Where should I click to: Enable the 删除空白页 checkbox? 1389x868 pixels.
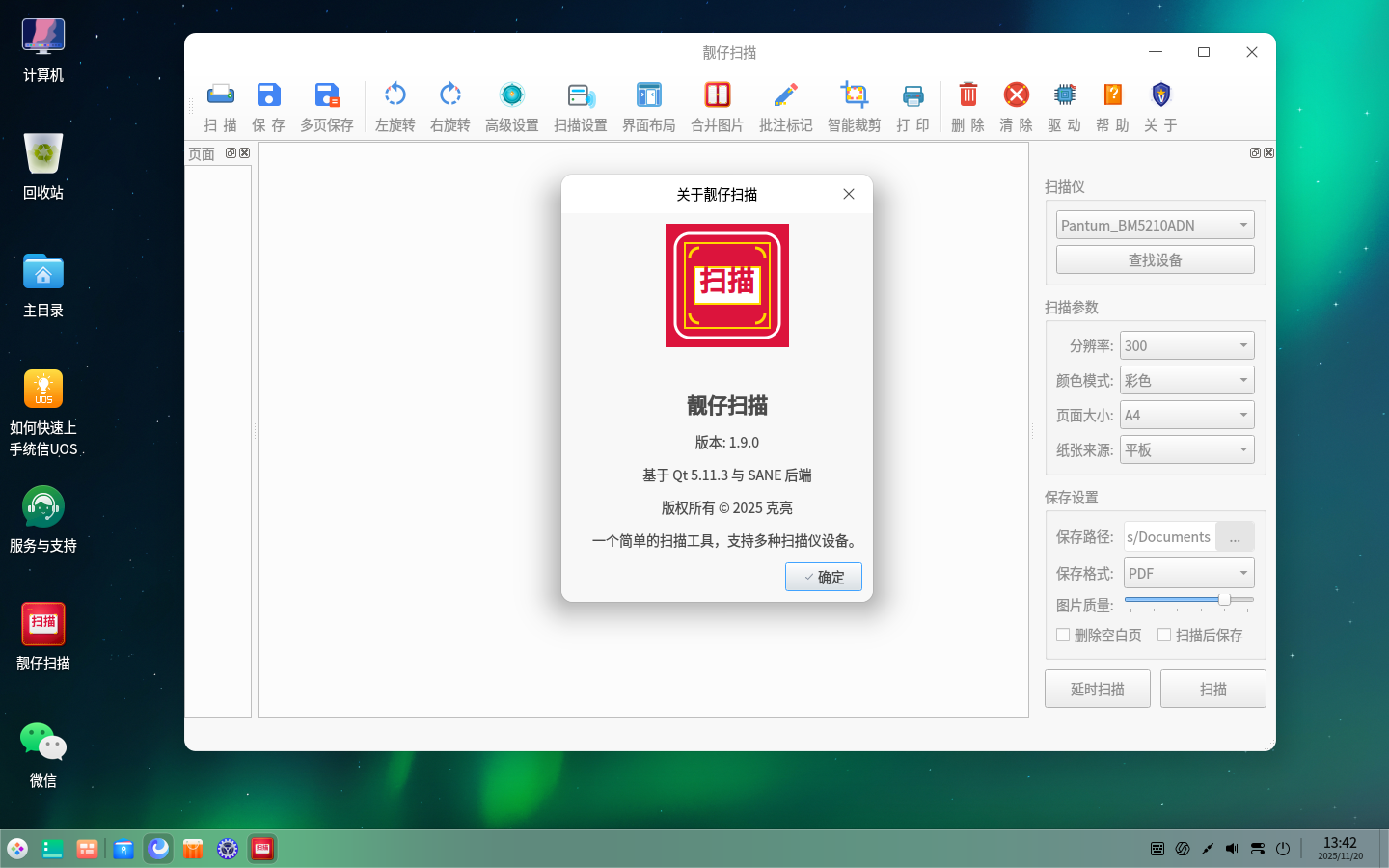click(1063, 635)
